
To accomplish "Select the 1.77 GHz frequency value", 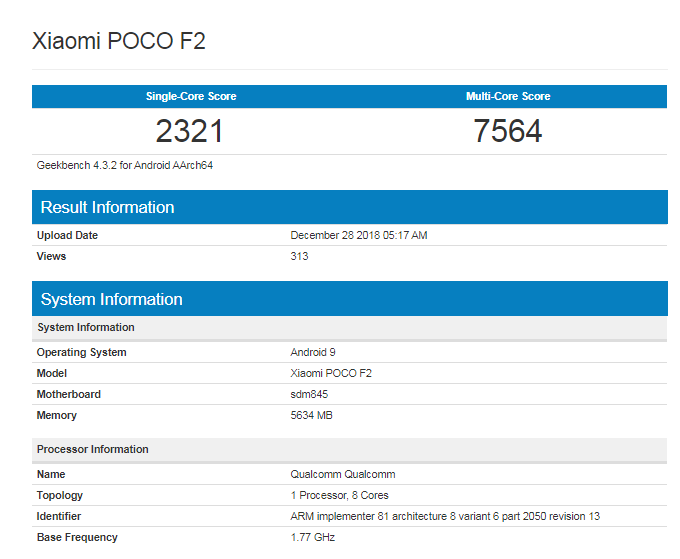I will tap(313, 537).
